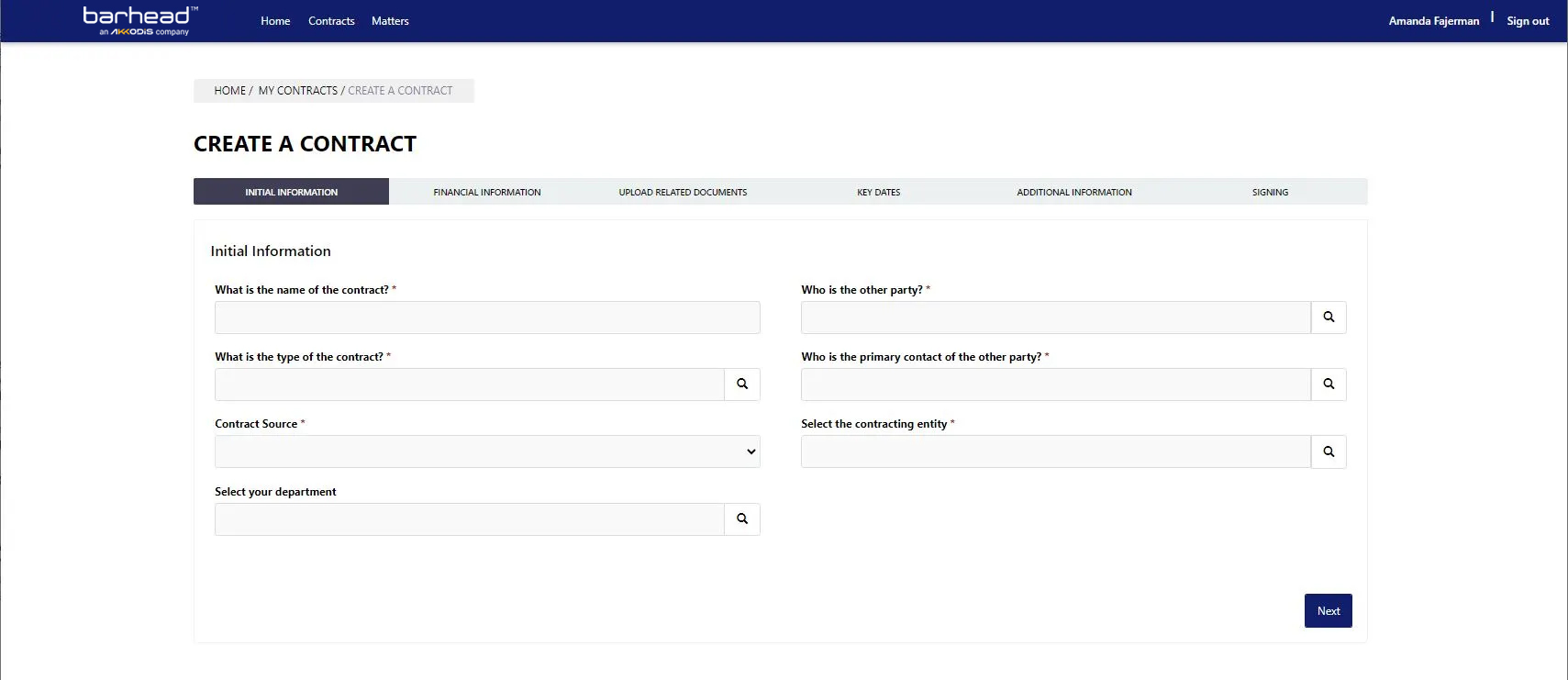1568x680 pixels.
Task: Go to Home in the top navigation
Action: (275, 21)
